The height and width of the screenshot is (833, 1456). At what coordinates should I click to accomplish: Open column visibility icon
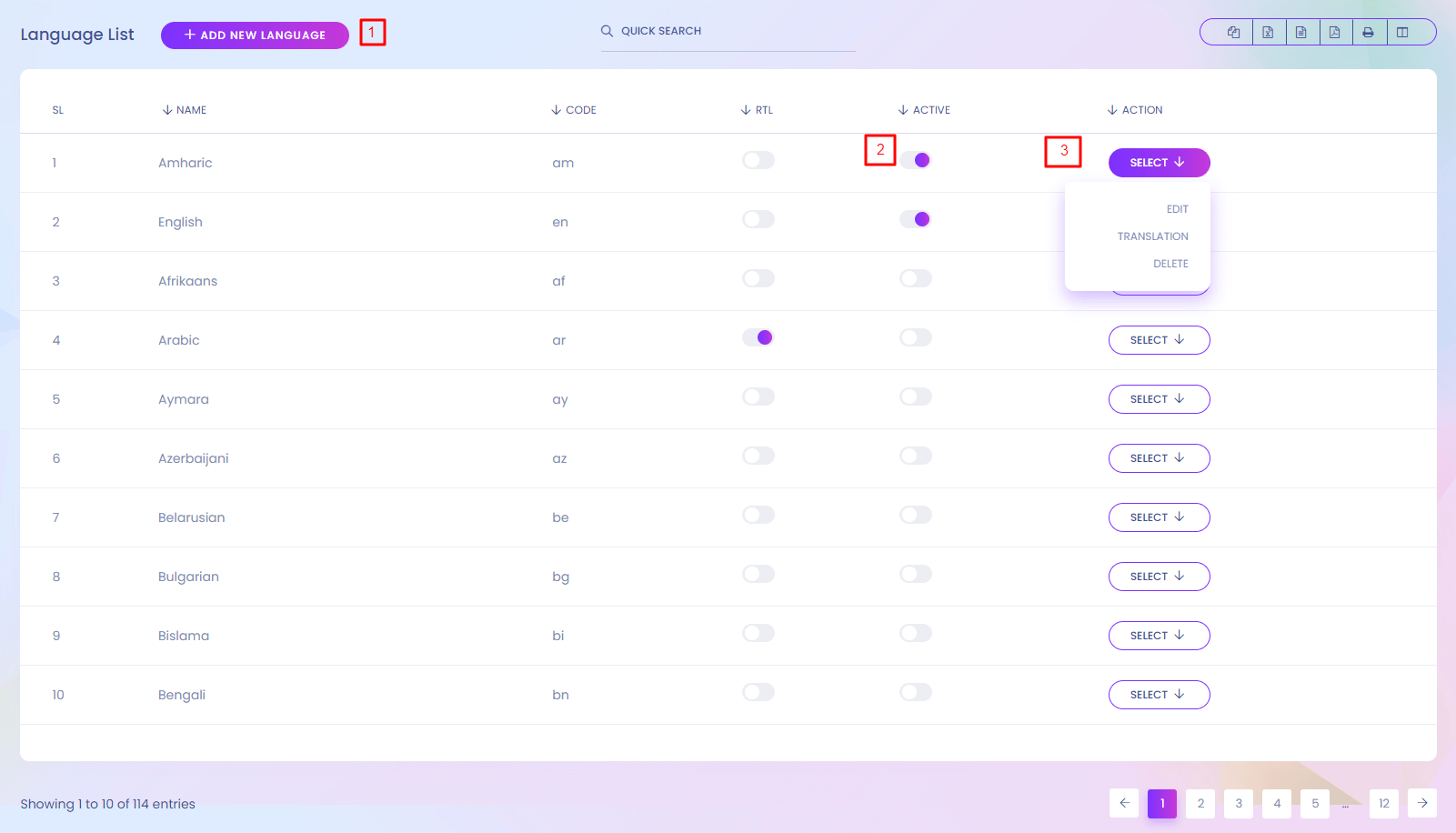1402,33
